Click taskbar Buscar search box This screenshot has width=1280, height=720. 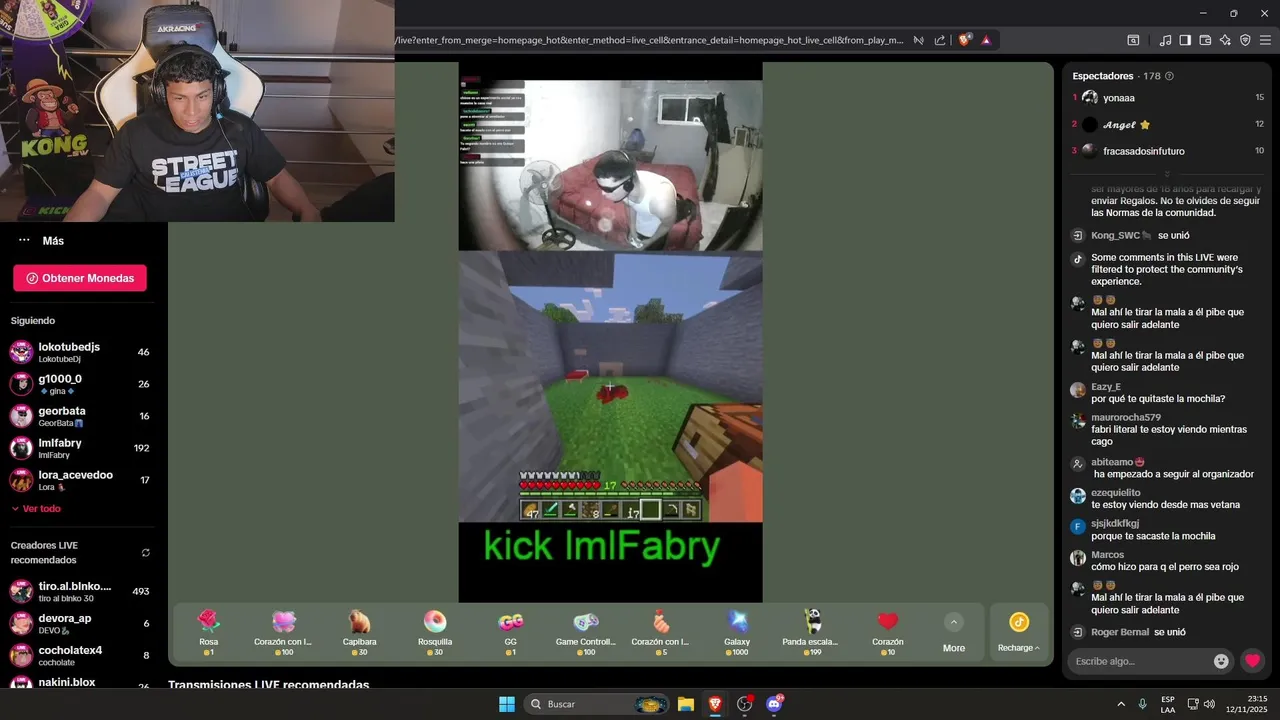coord(597,704)
